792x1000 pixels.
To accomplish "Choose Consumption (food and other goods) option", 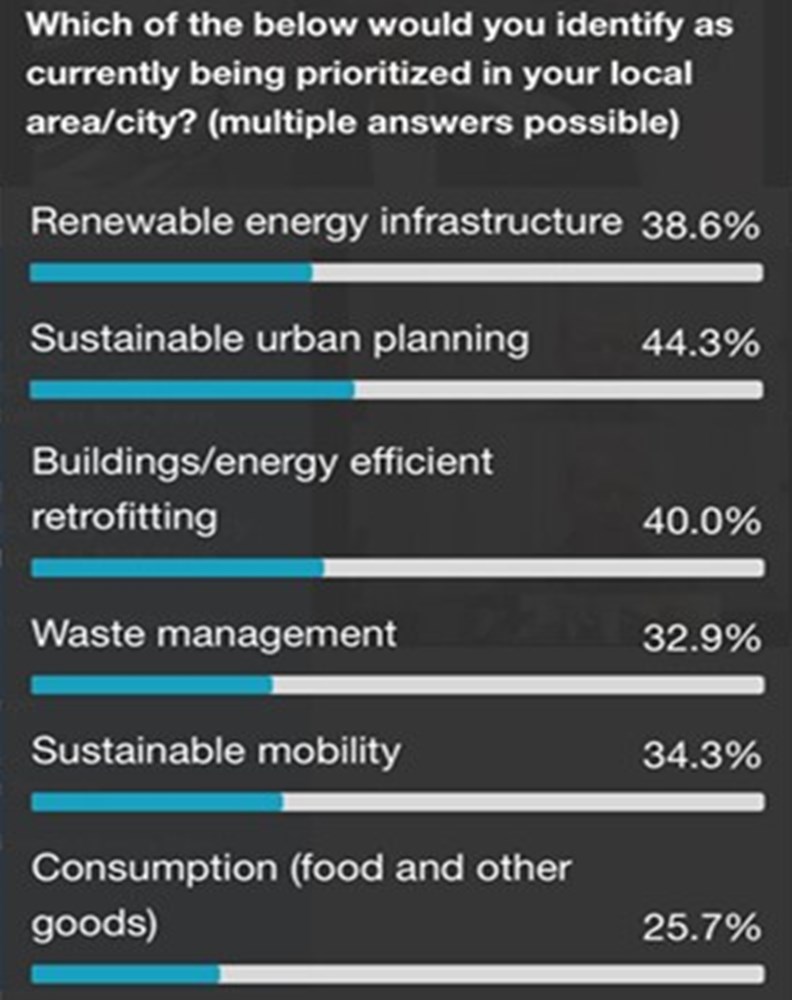I will click(x=300, y=895).
